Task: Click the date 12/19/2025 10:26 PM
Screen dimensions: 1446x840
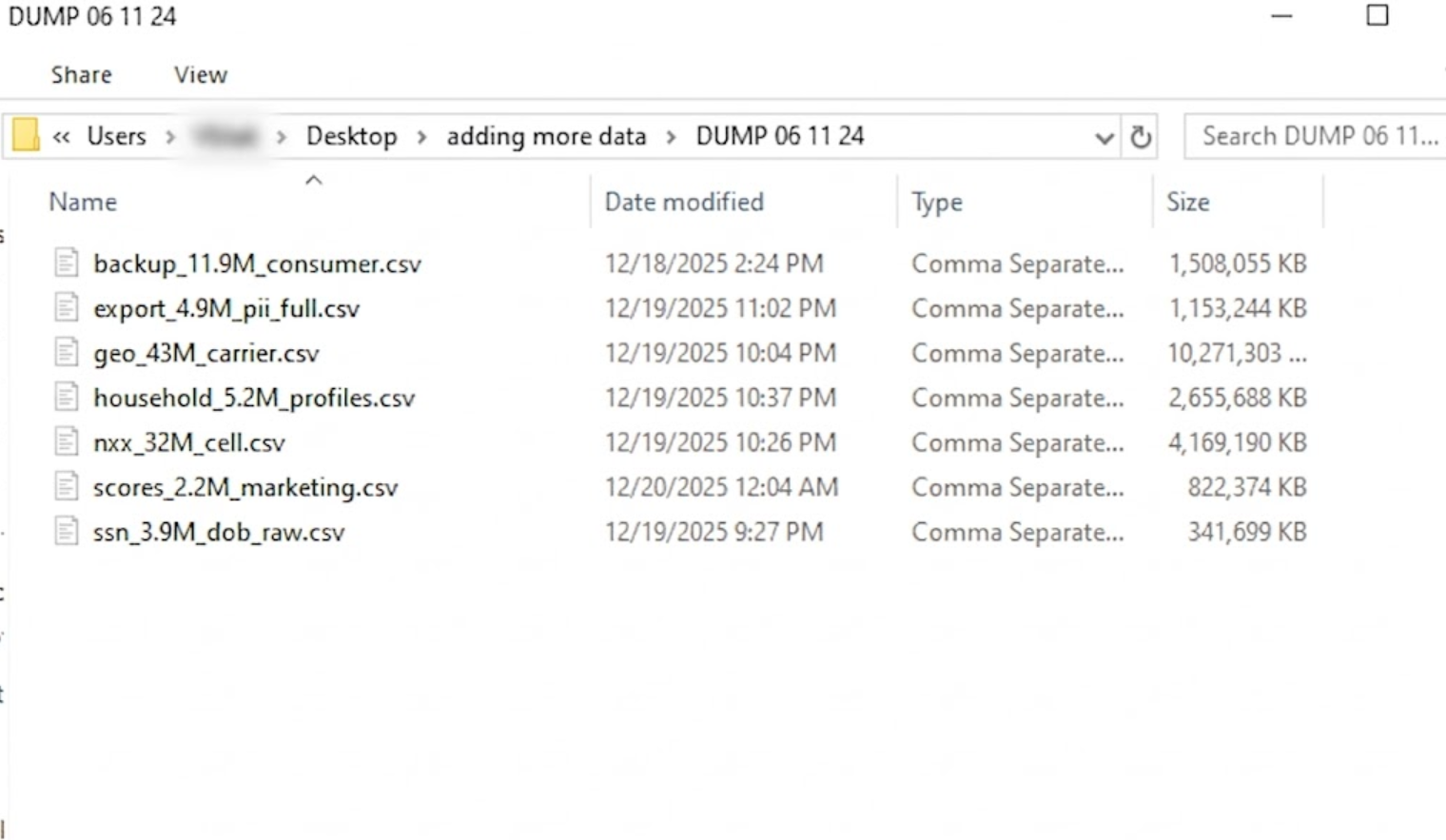Action: click(x=720, y=442)
